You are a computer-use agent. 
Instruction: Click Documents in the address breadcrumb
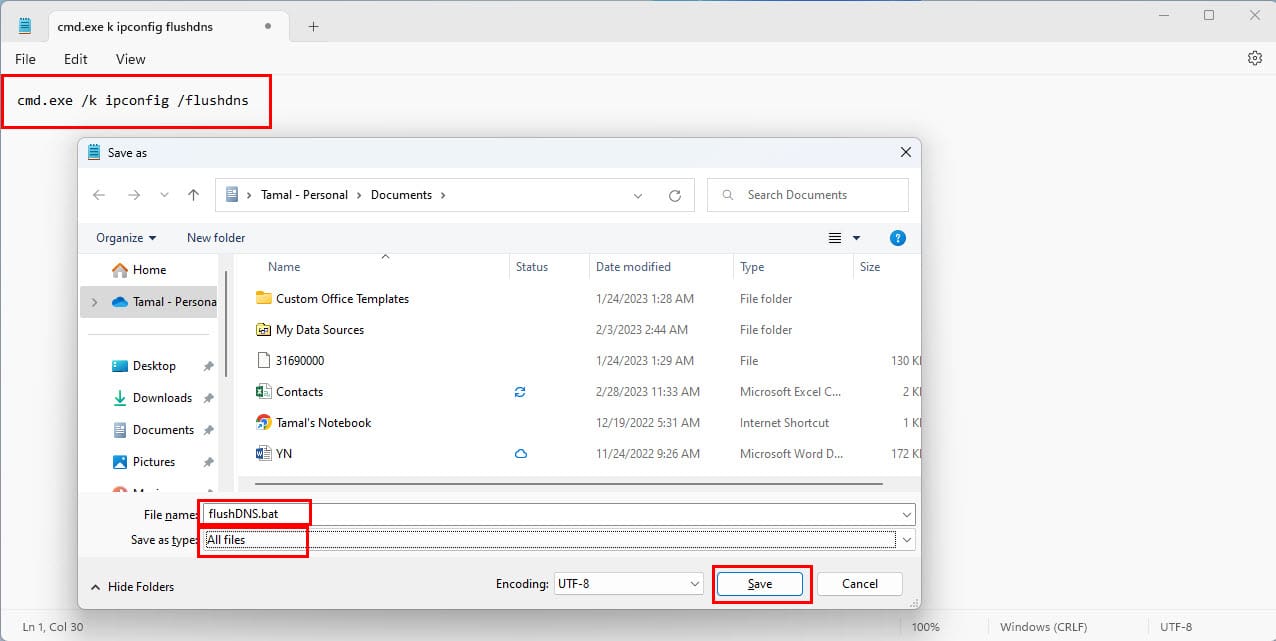pos(401,195)
